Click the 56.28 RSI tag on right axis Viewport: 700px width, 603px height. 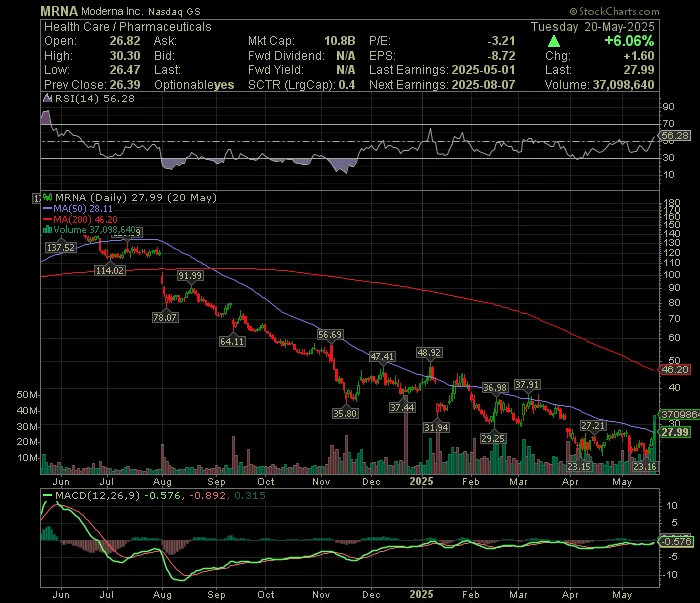[675, 136]
